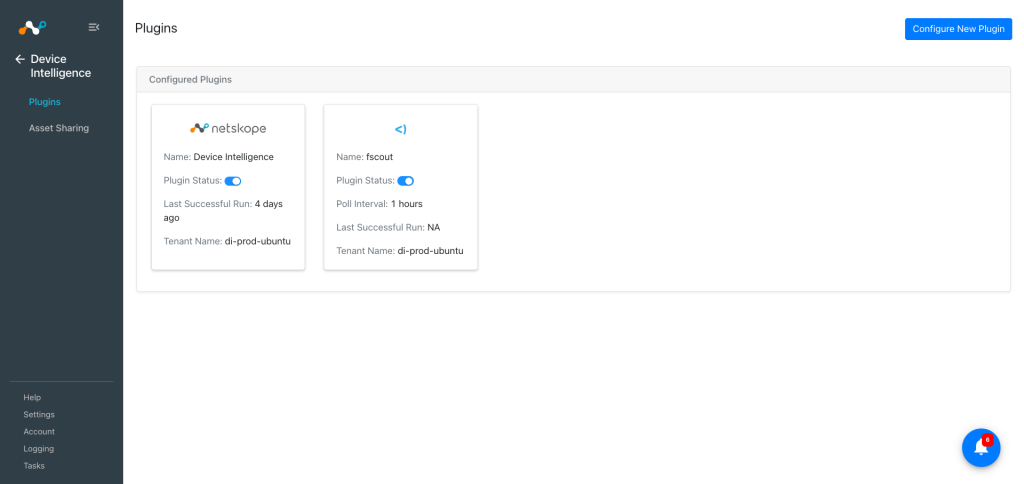Click the Netskope logo on plugin card
Screen dimensions: 1024x484
point(228,129)
